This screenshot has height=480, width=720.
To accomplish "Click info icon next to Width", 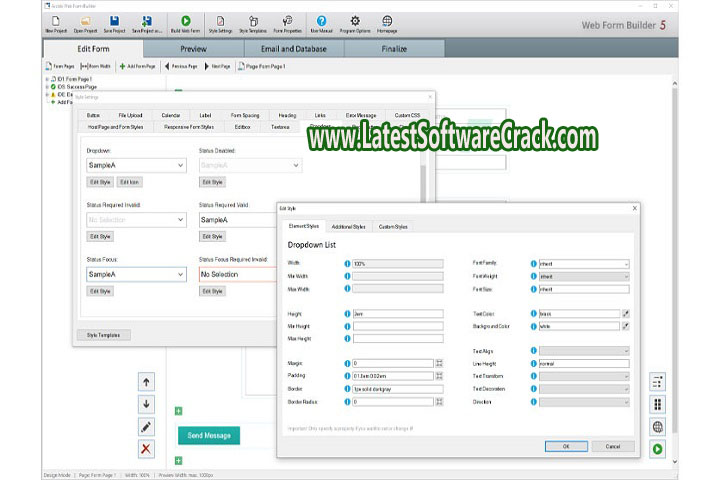I will (x=348, y=263).
